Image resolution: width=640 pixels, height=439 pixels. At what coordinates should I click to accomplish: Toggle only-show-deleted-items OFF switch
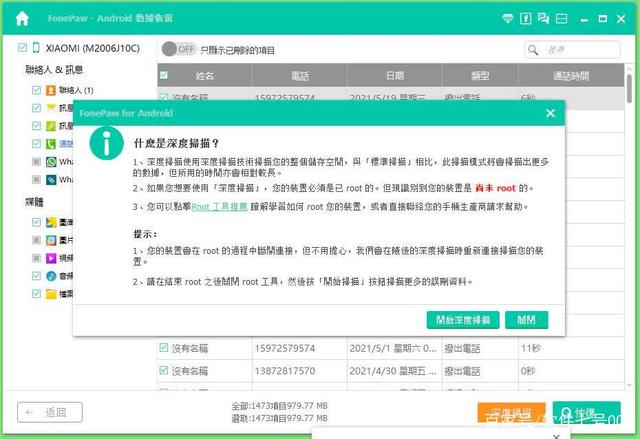point(179,49)
